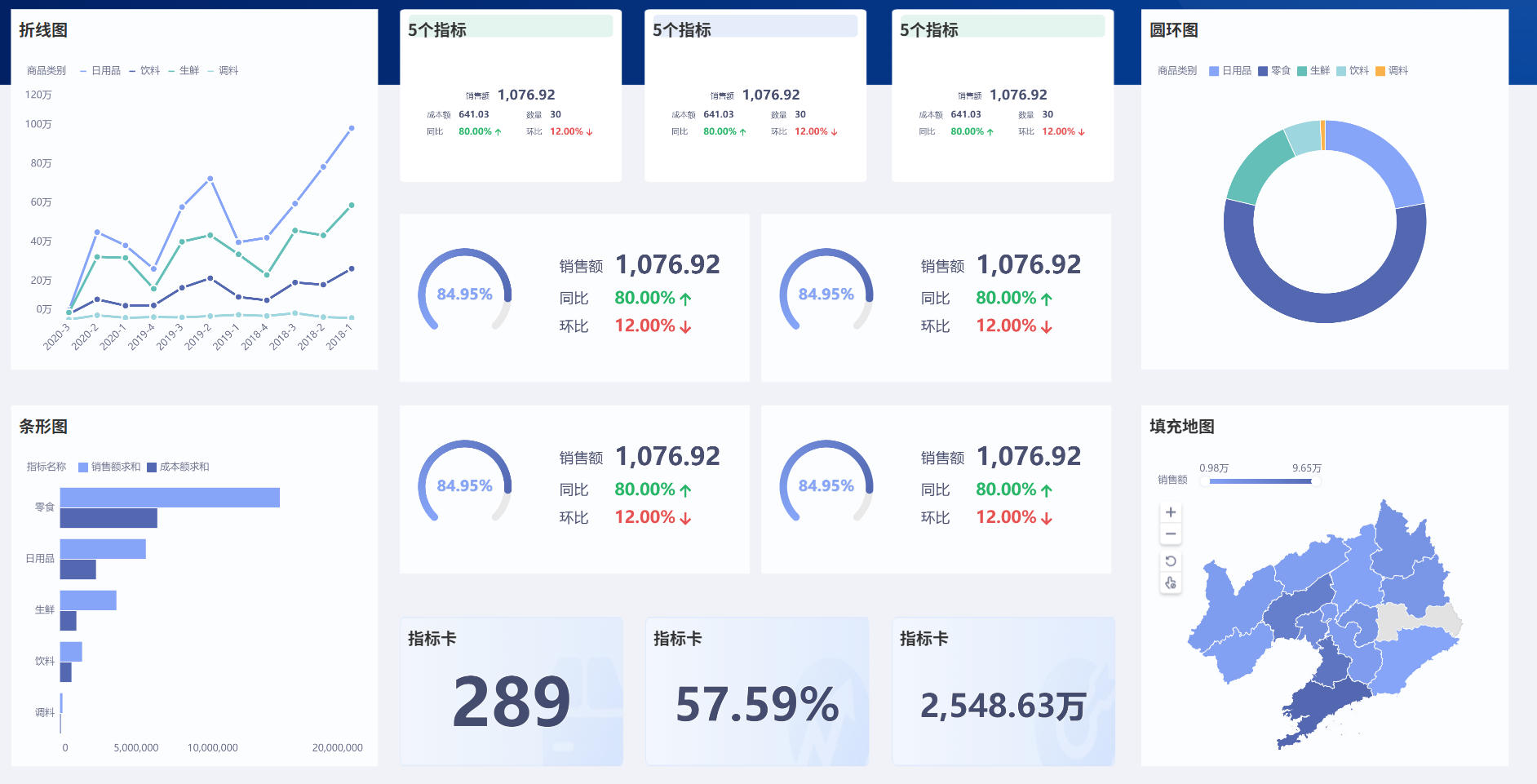
Task: Click the 销售额 color scale above the map
Action: click(x=1260, y=481)
